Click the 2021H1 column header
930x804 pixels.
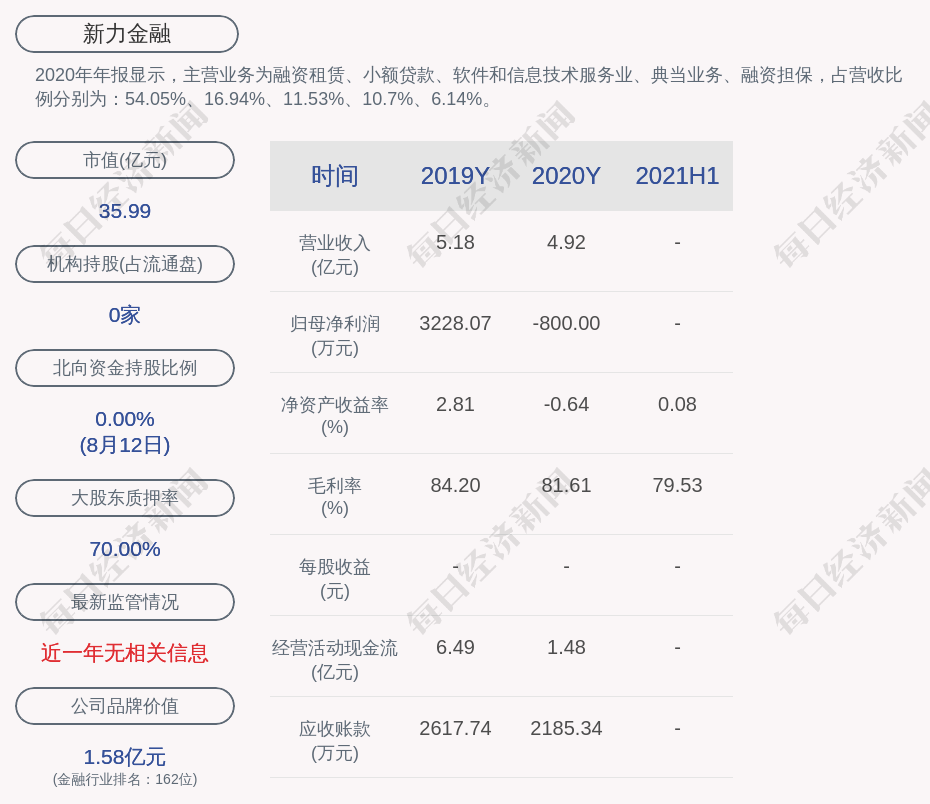(x=677, y=176)
